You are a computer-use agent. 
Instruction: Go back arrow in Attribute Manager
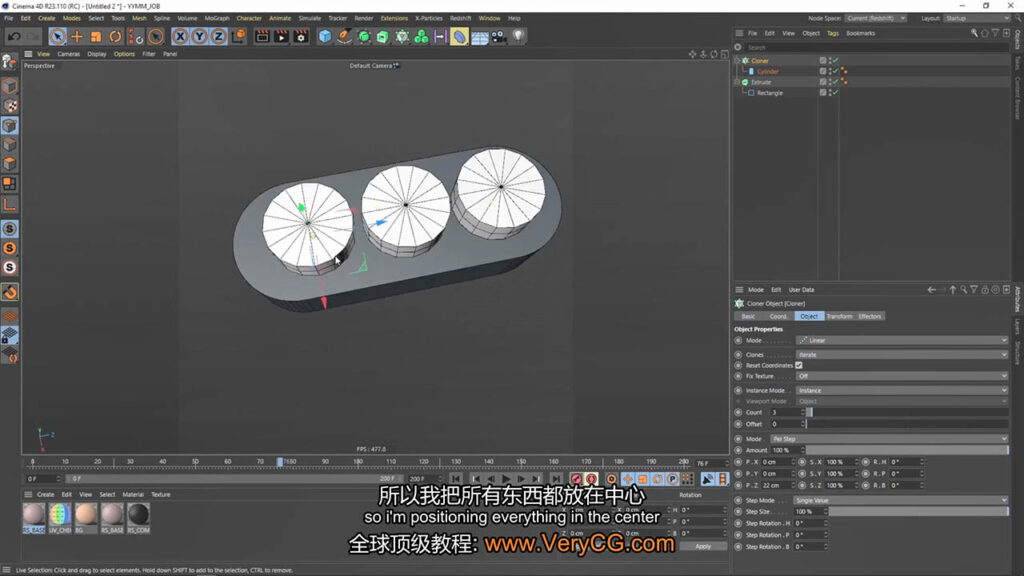932,289
